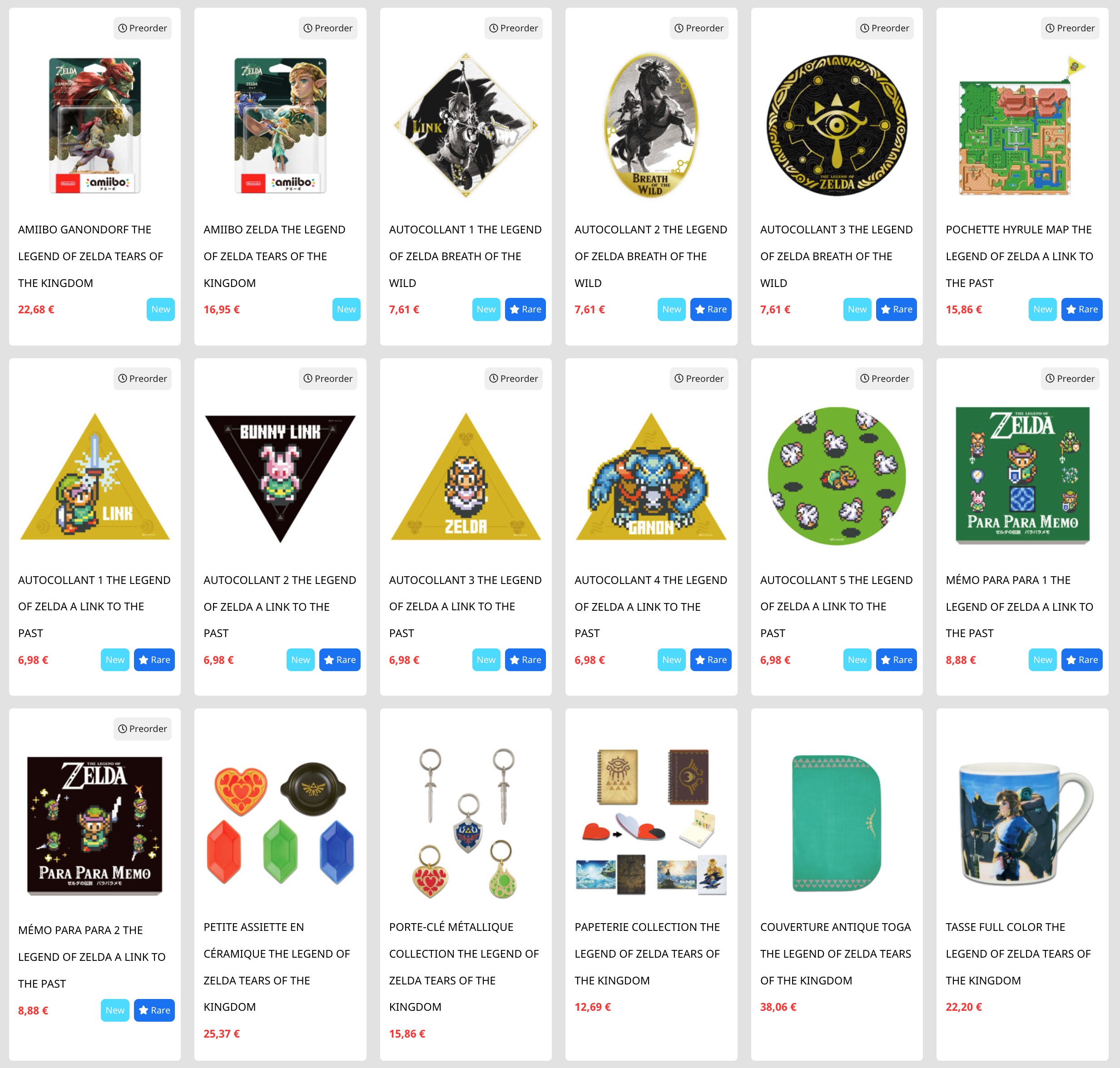
Task: Click Preorder badge on Pochette Hyrule Map
Action: pyautogui.click(x=1070, y=28)
